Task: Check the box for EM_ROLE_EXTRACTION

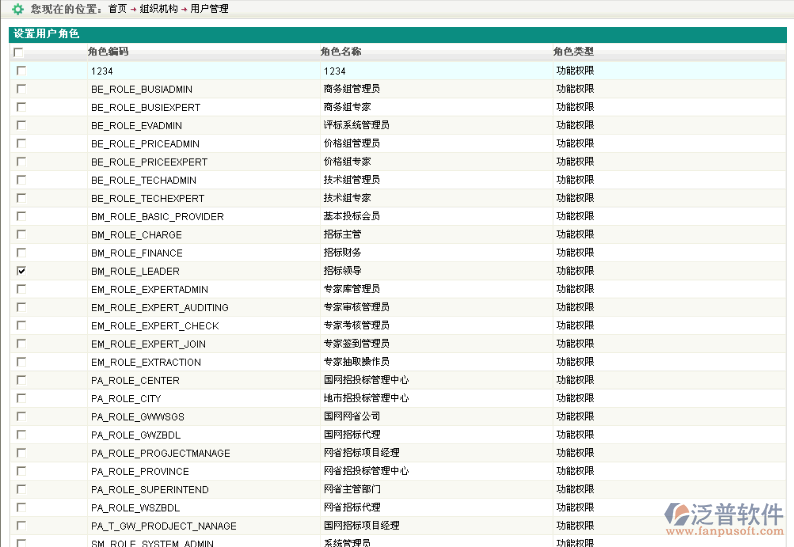Action: (21, 362)
